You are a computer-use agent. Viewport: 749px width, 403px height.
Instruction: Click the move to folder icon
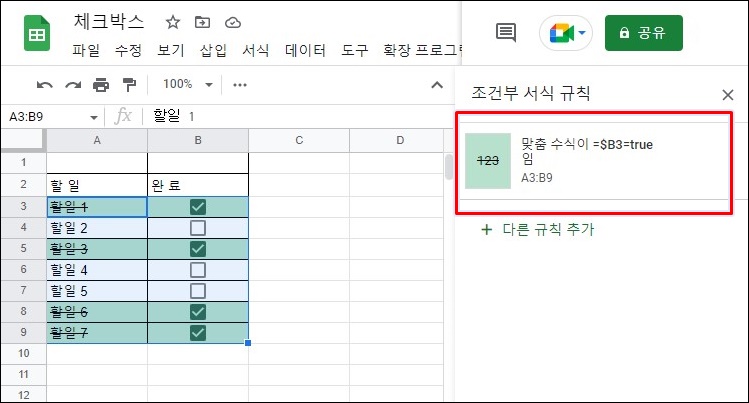tap(202, 22)
